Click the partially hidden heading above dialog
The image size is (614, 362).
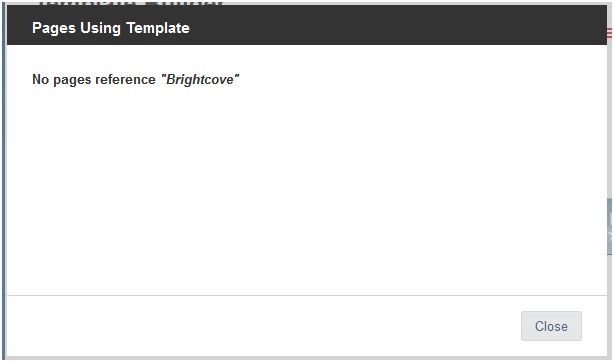click(131, 2)
